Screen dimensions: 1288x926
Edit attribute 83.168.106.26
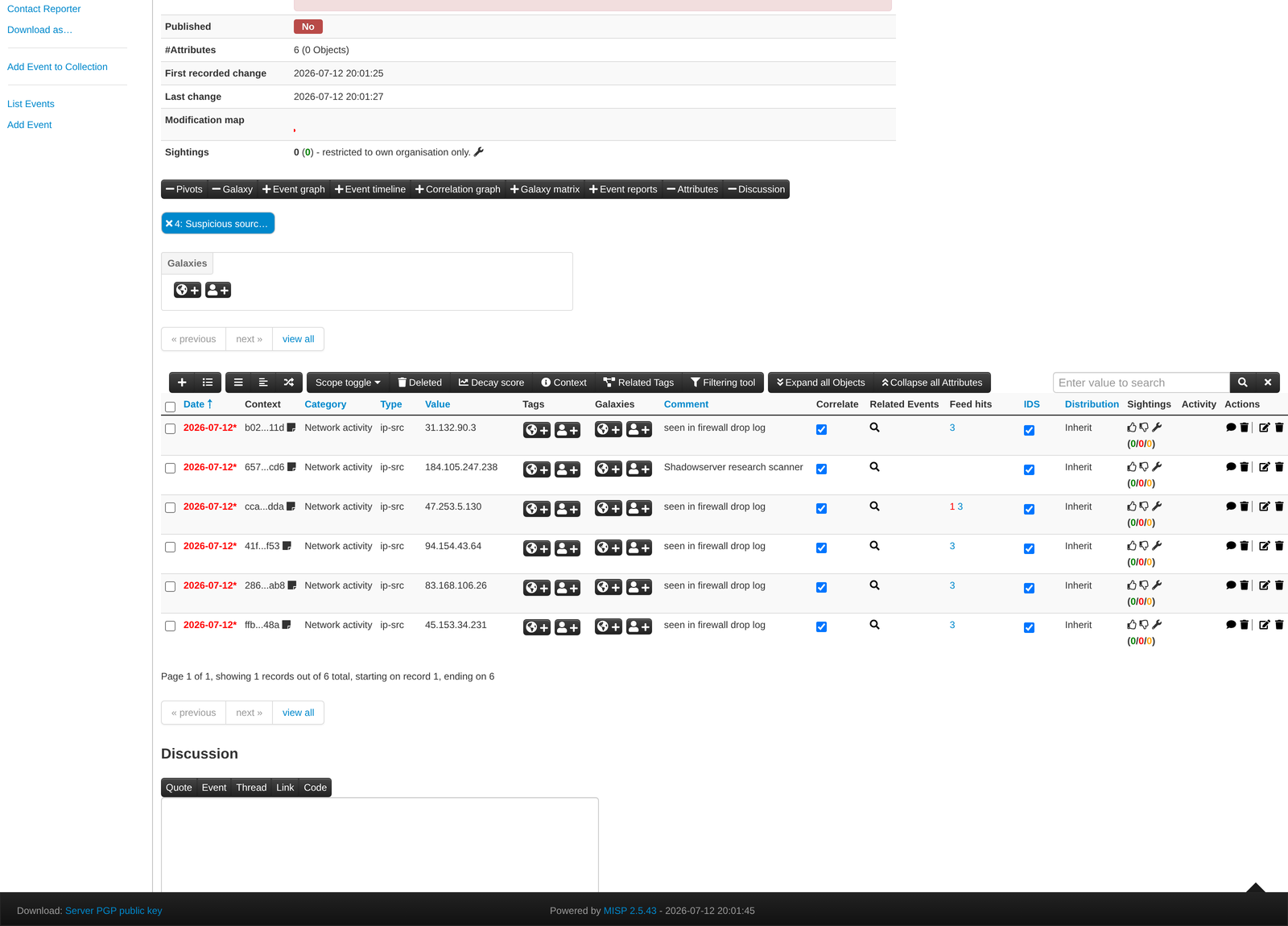click(x=1265, y=585)
